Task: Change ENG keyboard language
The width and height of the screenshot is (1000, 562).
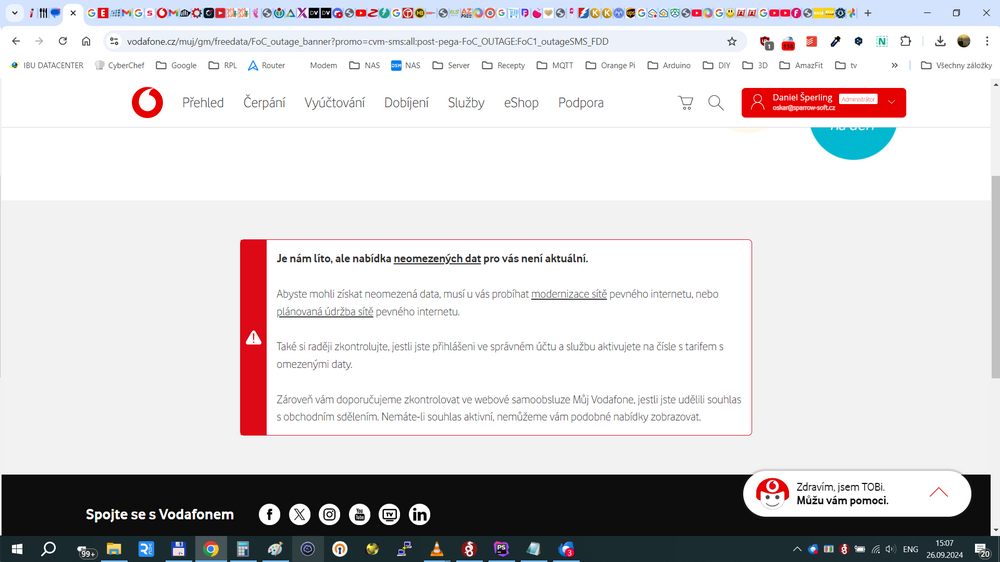Action: click(910, 549)
